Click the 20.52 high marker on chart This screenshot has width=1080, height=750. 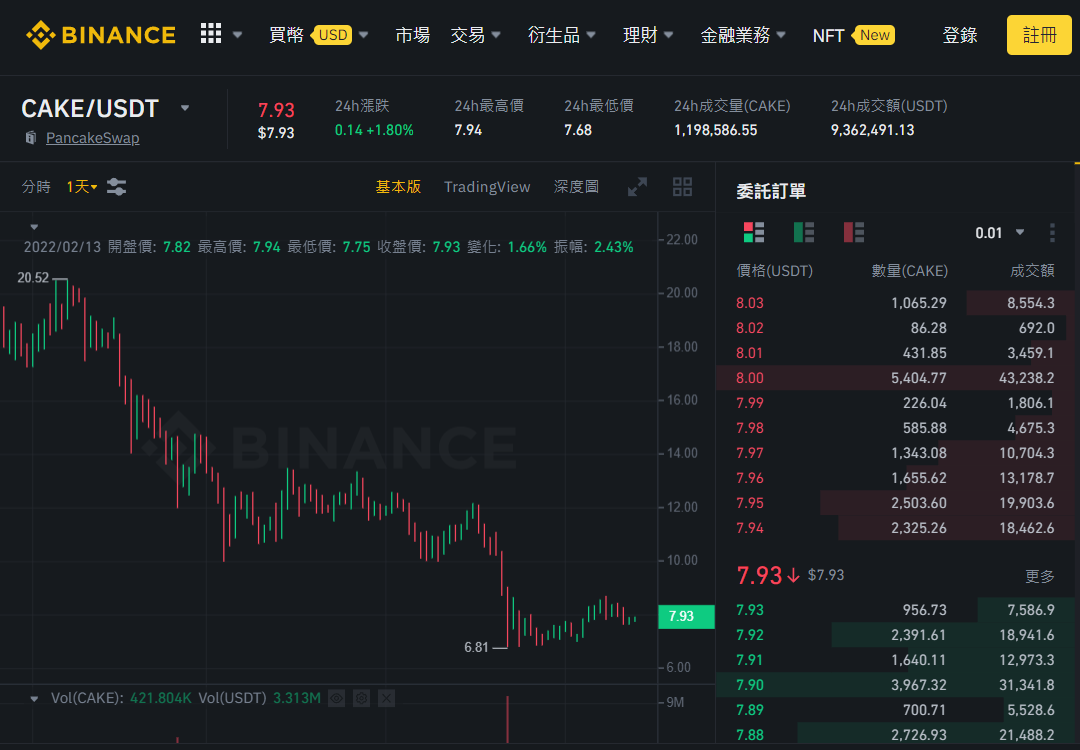(x=33, y=278)
